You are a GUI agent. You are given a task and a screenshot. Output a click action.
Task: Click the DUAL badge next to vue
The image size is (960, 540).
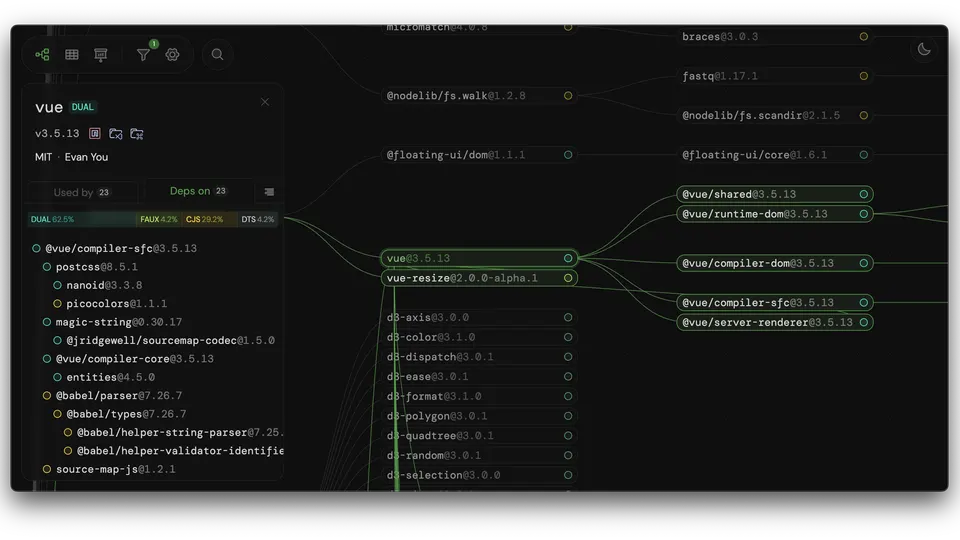coord(83,107)
